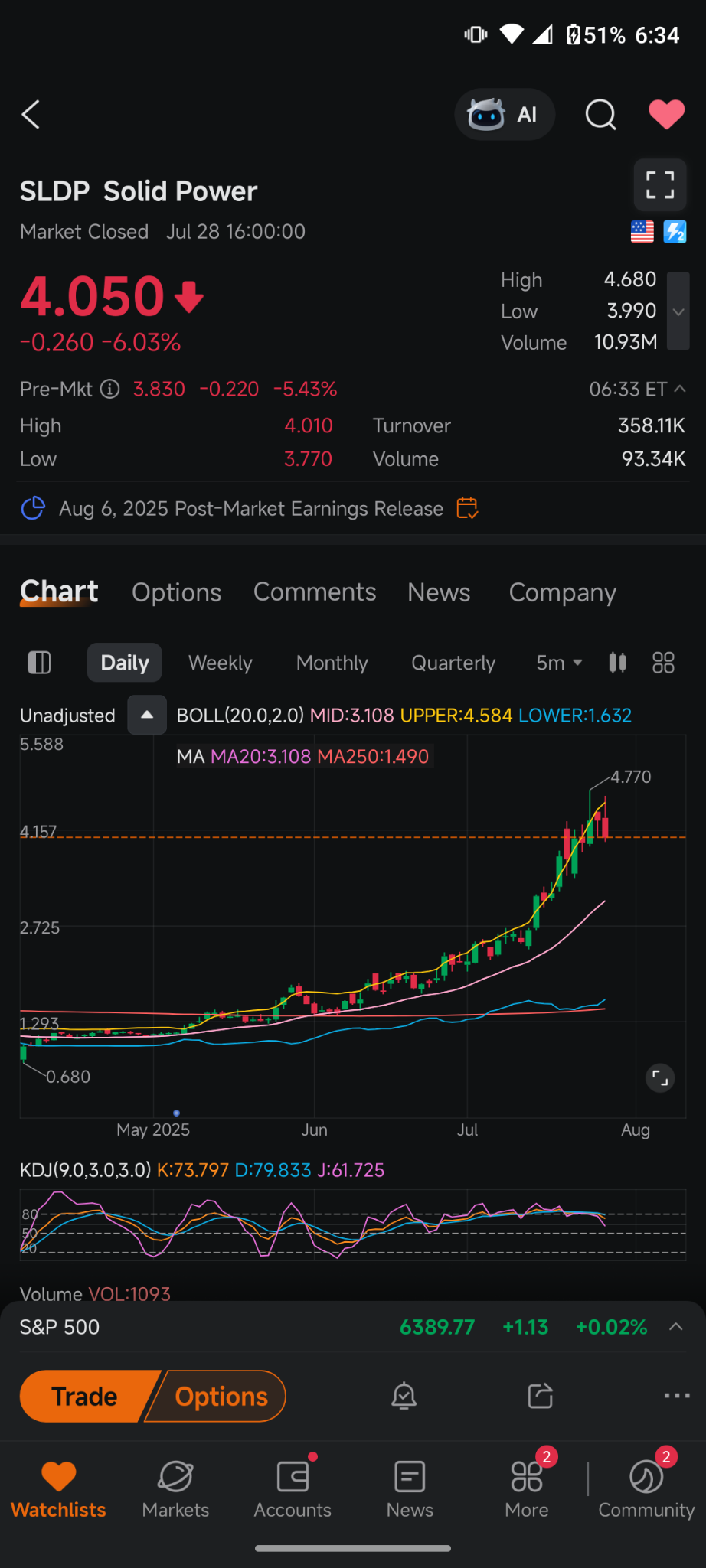The height and width of the screenshot is (1568, 706).
Task: Tap the UPPER:4.584 Bollinger value
Action: tap(456, 716)
